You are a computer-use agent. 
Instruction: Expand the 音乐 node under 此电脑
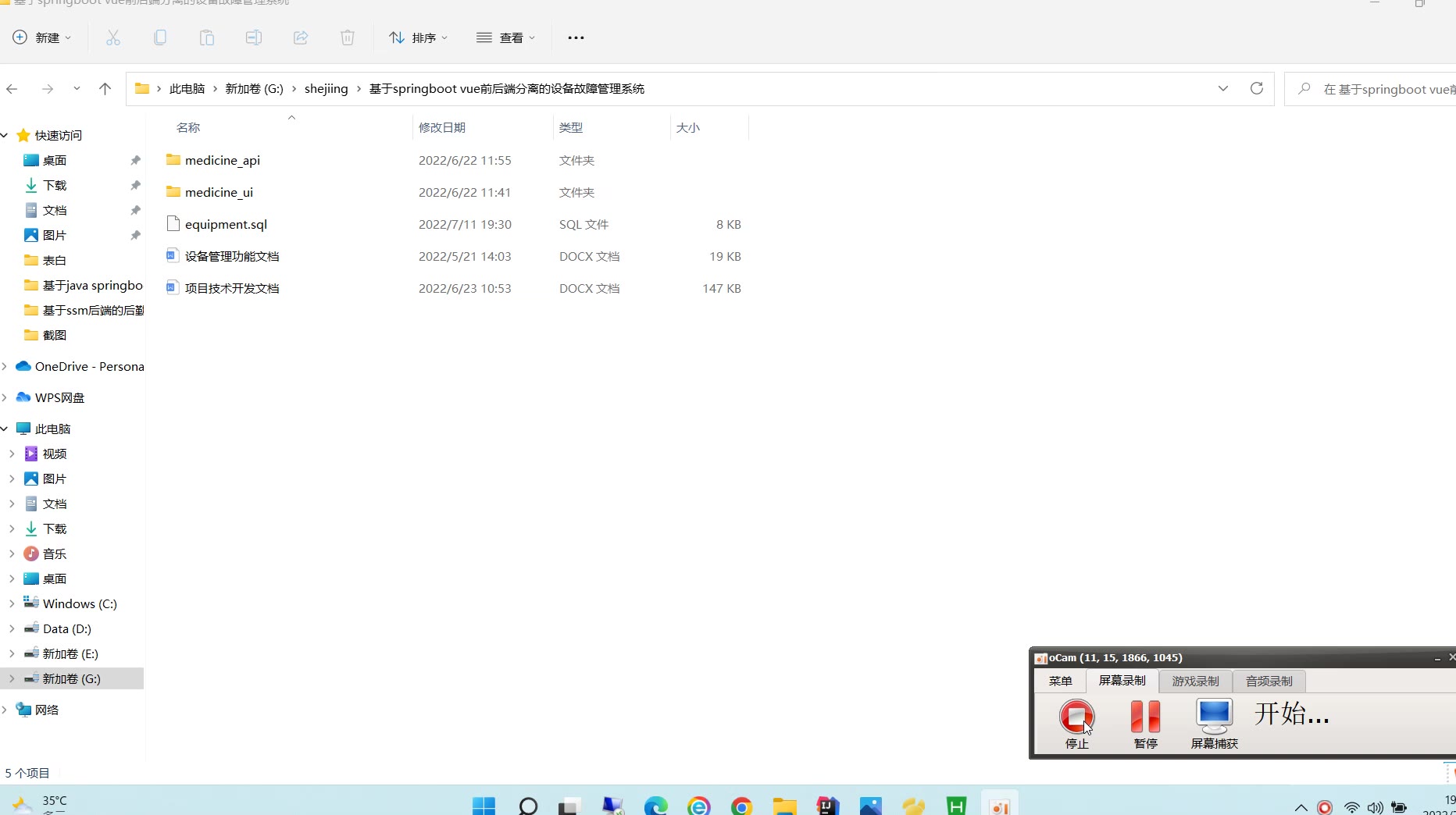(x=12, y=553)
